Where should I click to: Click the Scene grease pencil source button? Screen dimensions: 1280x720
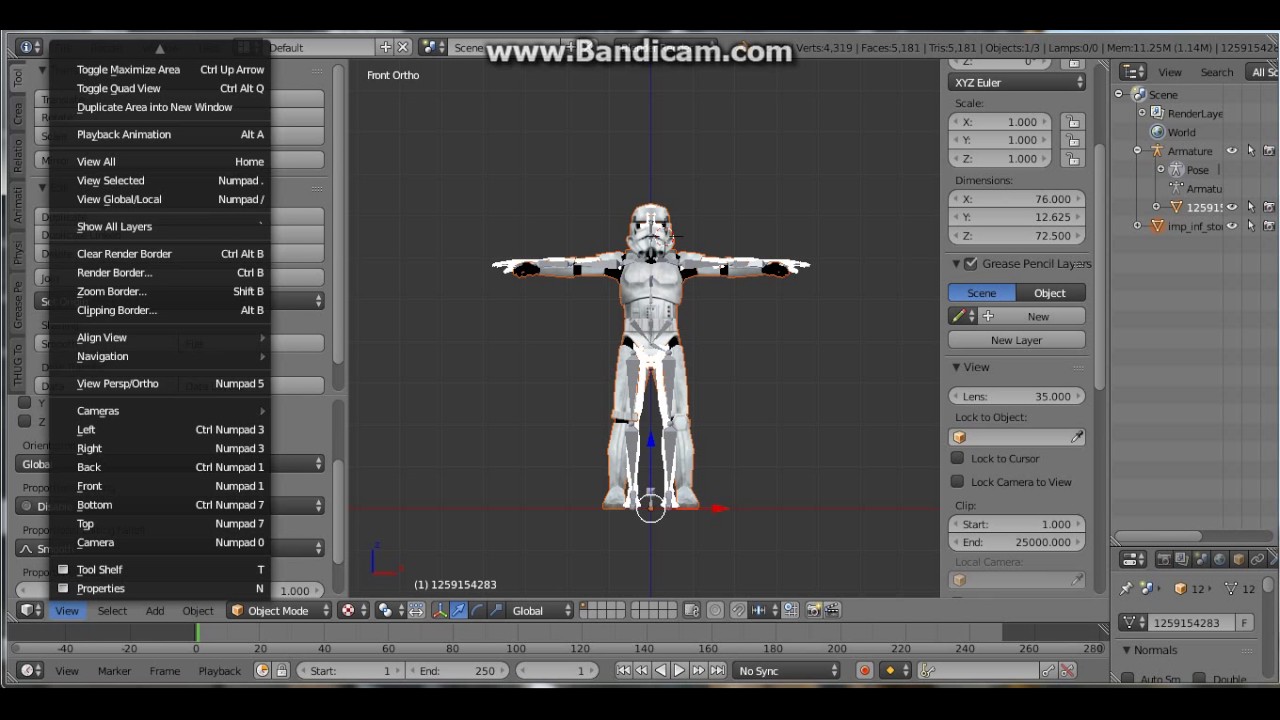(x=982, y=293)
